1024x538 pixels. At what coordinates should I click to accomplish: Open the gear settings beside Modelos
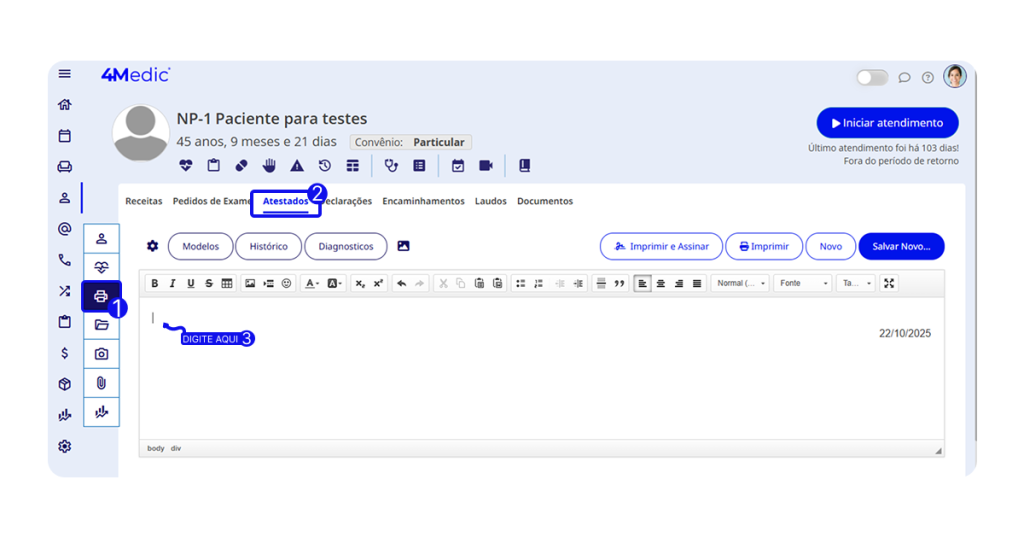coord(153,246)
